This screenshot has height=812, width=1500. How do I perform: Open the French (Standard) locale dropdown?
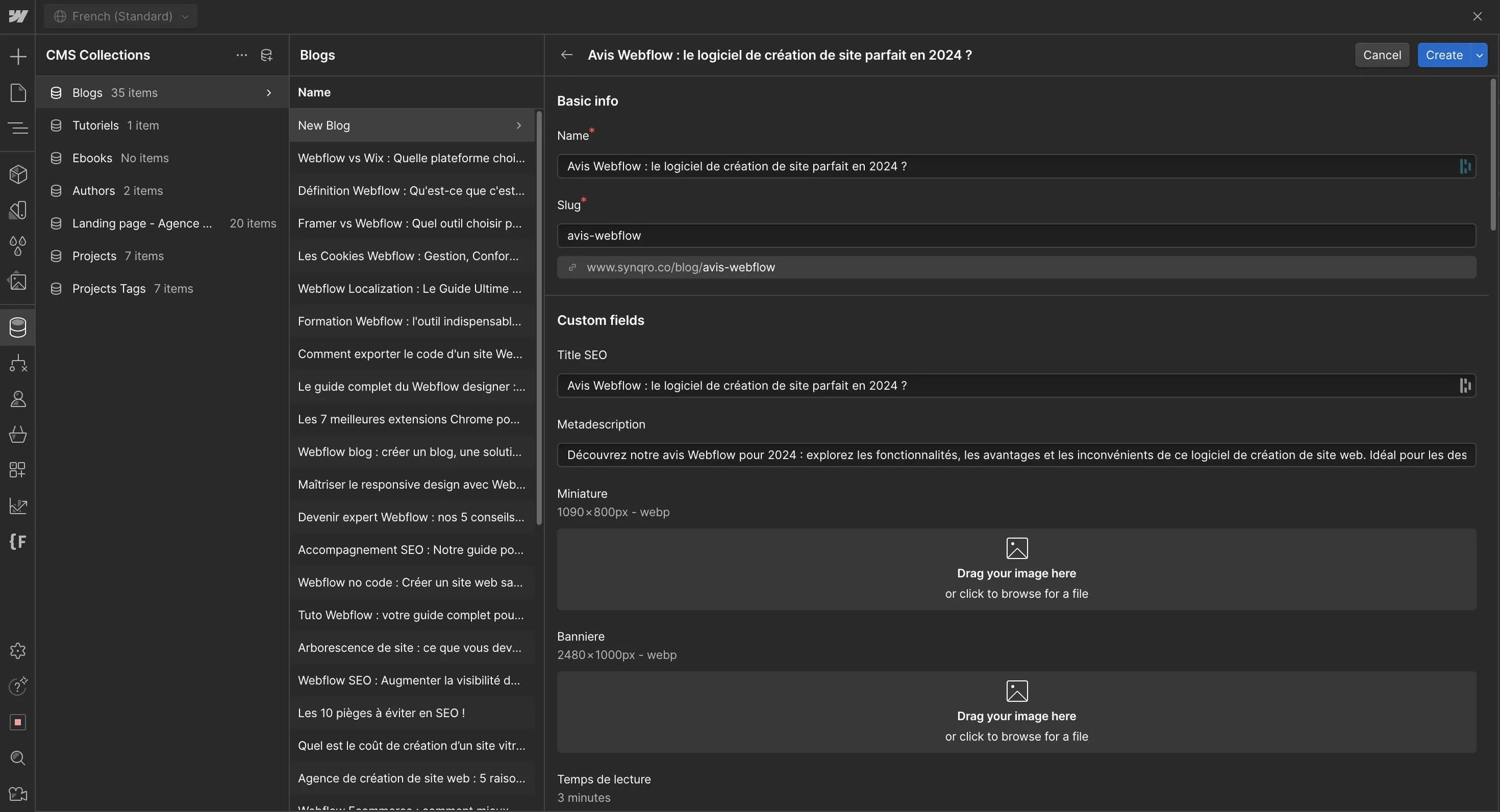121,16
